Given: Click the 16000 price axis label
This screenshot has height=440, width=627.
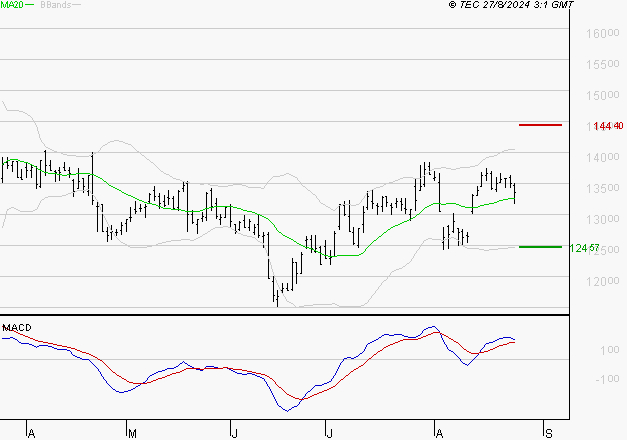Looking at the screenshot, I should tap(603, 34).
